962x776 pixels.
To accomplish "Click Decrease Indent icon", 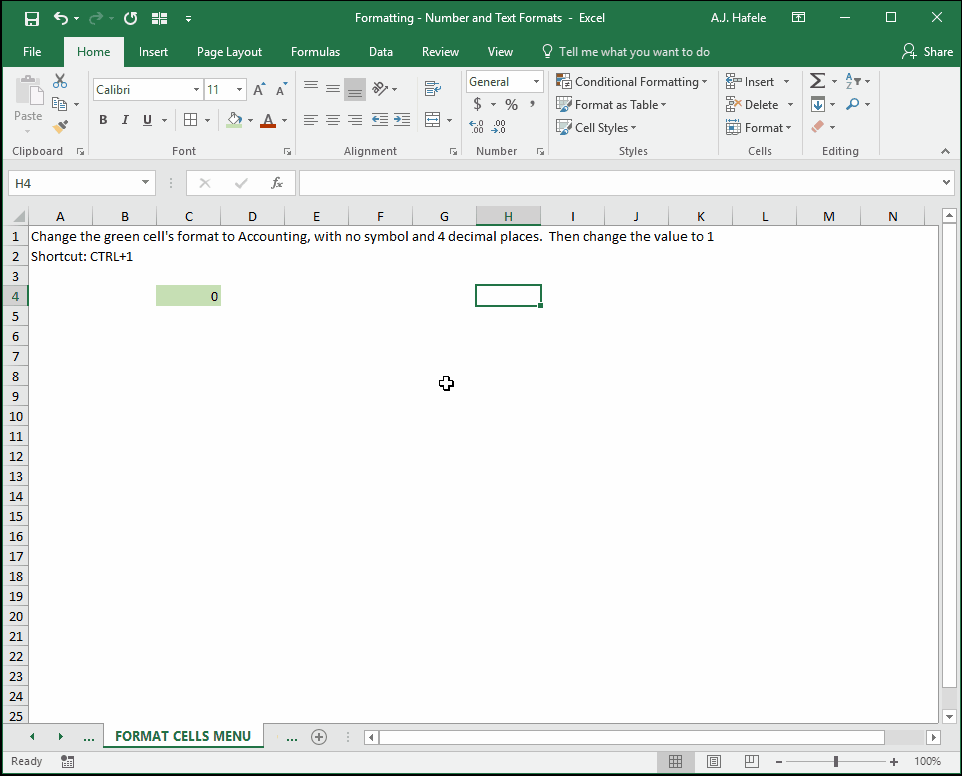I will [x=380, y=120].
